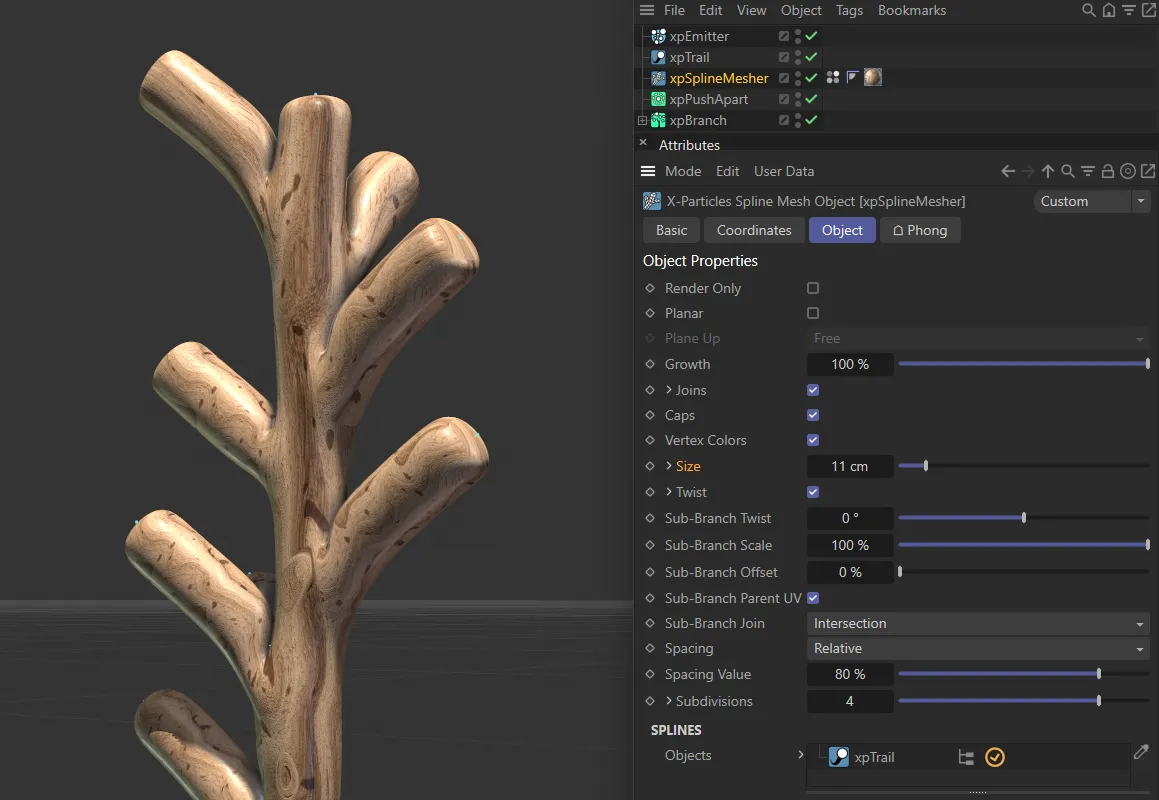Click the wood material tag on xpSplineMesher
The width and height of the screenshot is (1159, 800).
tap(873, 78)
